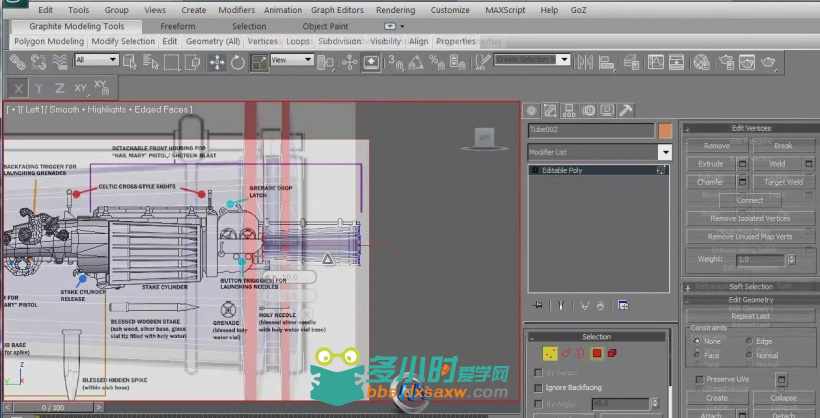
Task: Open the Create command panel tab
Action: 531,110
